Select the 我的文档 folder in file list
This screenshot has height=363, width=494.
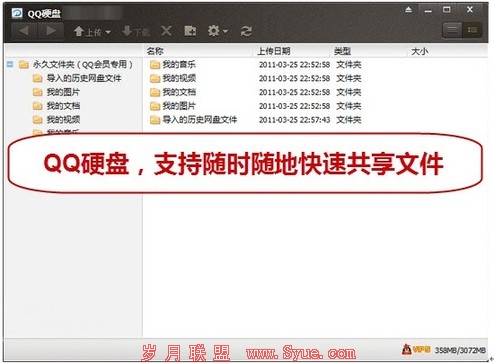179,92
